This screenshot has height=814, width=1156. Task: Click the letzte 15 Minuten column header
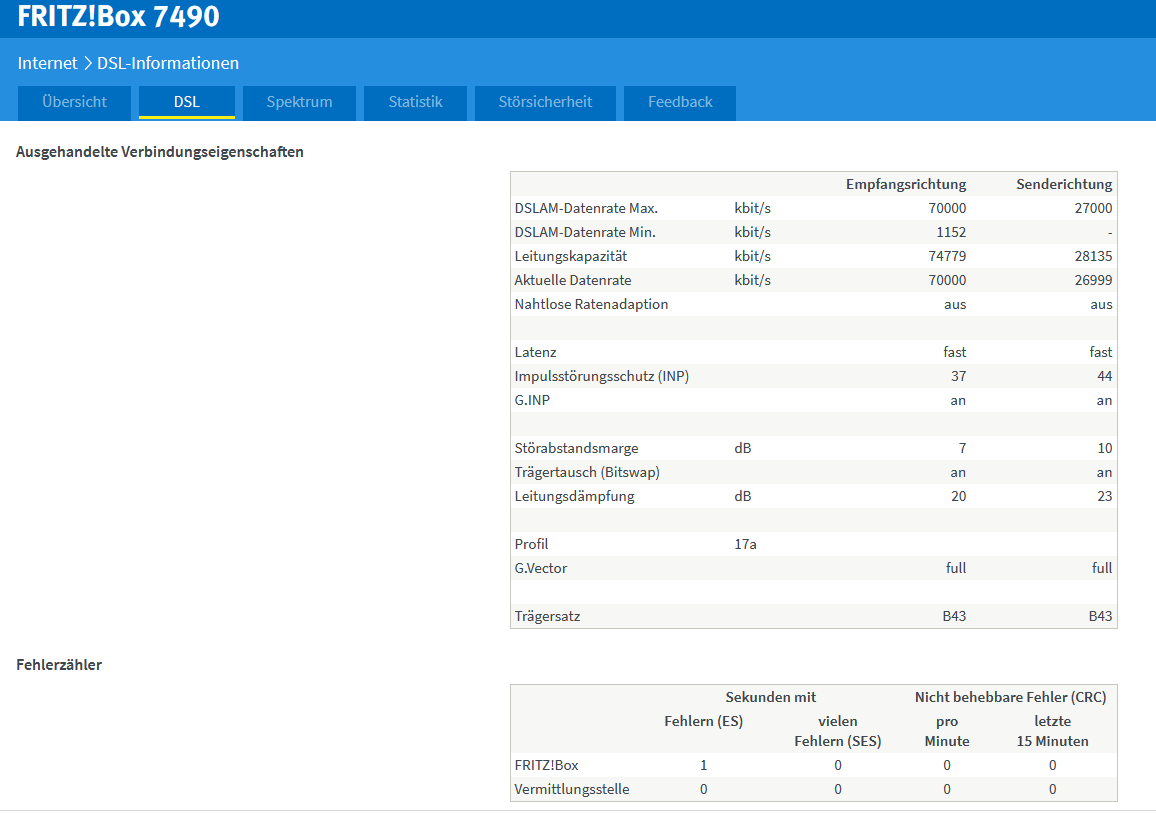coord(1053,731)
